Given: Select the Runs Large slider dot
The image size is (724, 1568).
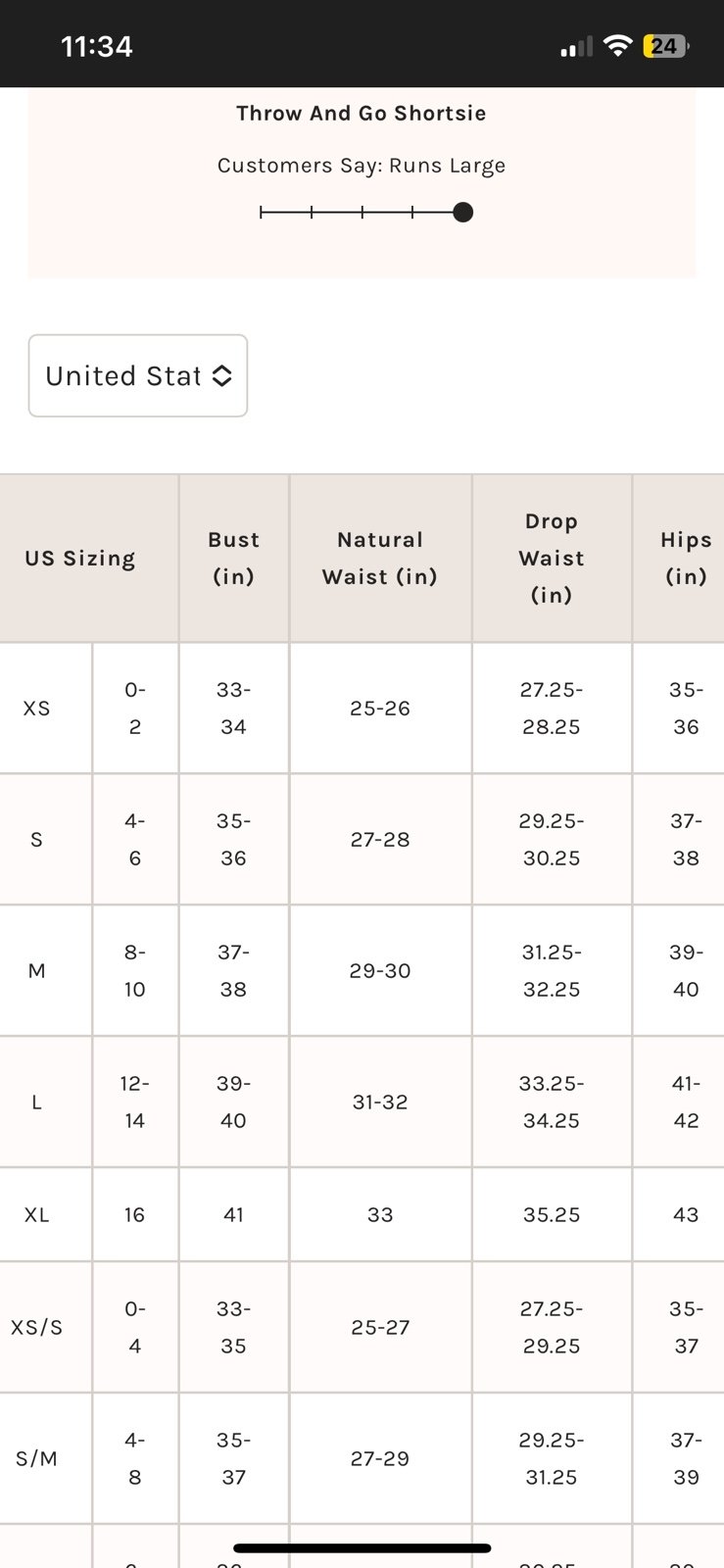Looking at the screenshot, I should click(463, 212).
